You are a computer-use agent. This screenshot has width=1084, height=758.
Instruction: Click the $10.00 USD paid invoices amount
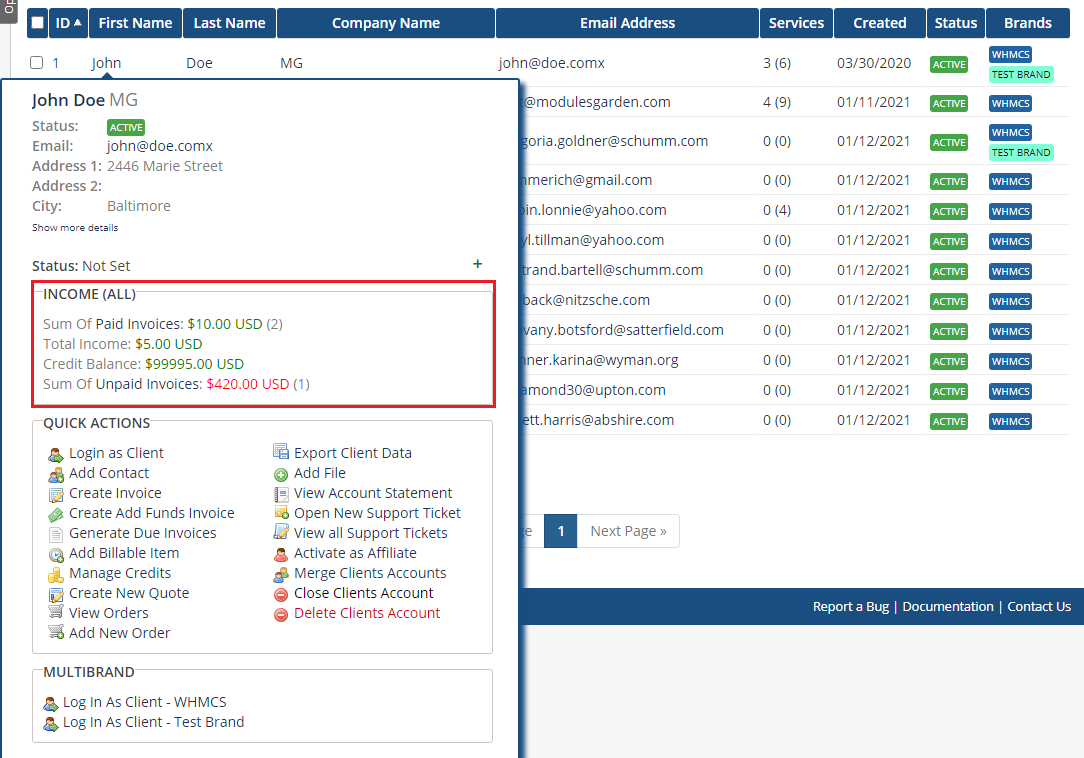tap(225, 324)
